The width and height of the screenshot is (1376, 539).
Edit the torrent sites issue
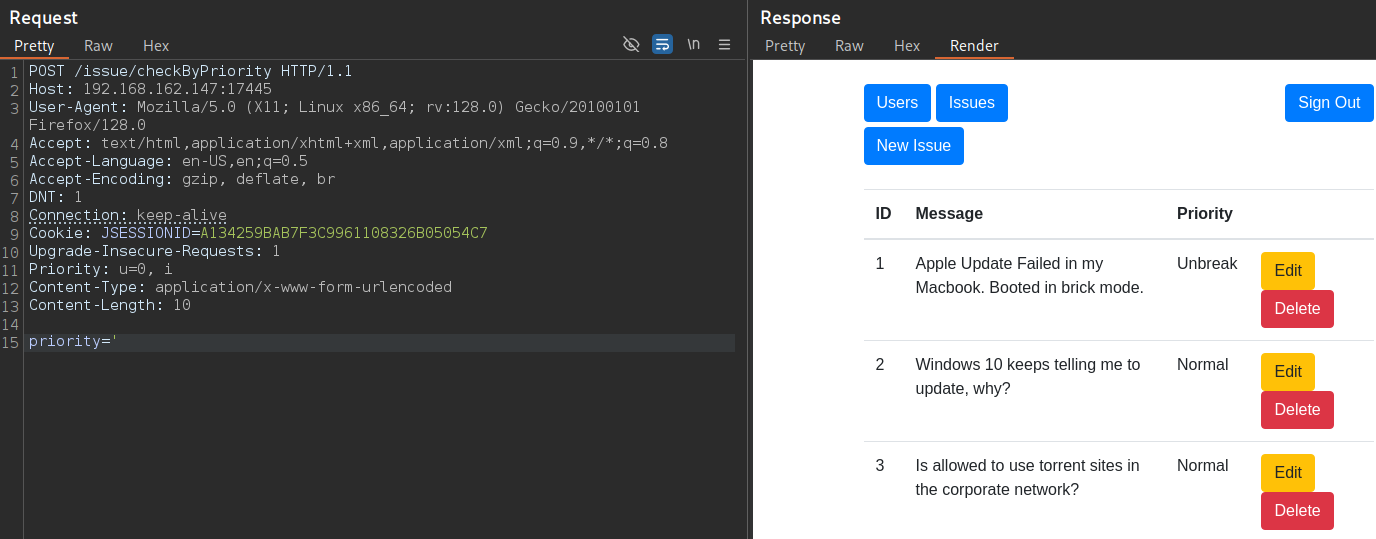click(1288, 473)
